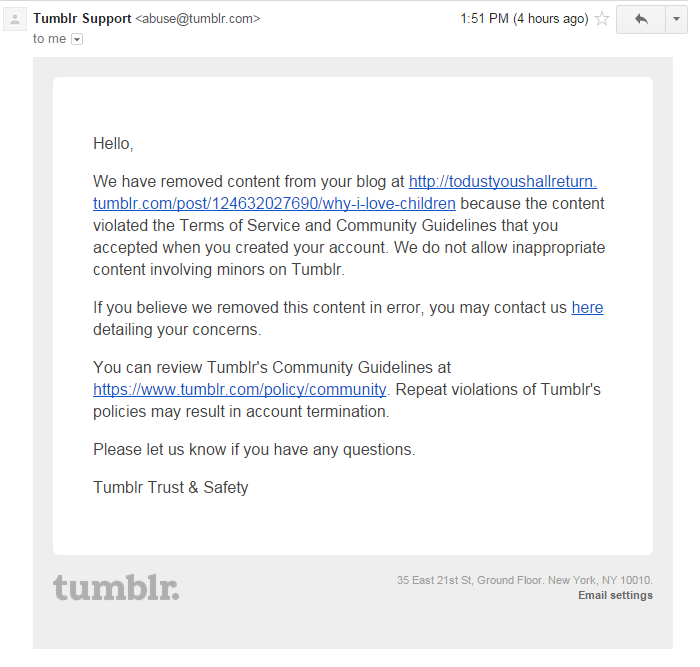This screenshot has height=667, width=700.
Task: Follow the 'here' contact link
Action: click(x=587, y=308)
